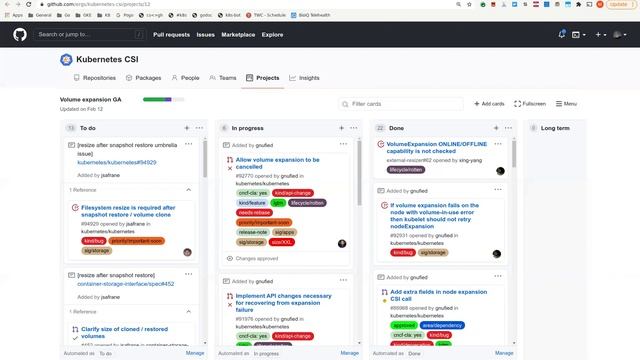The height and width of the screenshot is (360, 640).
Task: Open Pull requests in the header
Action: click(x=171, y=35)
